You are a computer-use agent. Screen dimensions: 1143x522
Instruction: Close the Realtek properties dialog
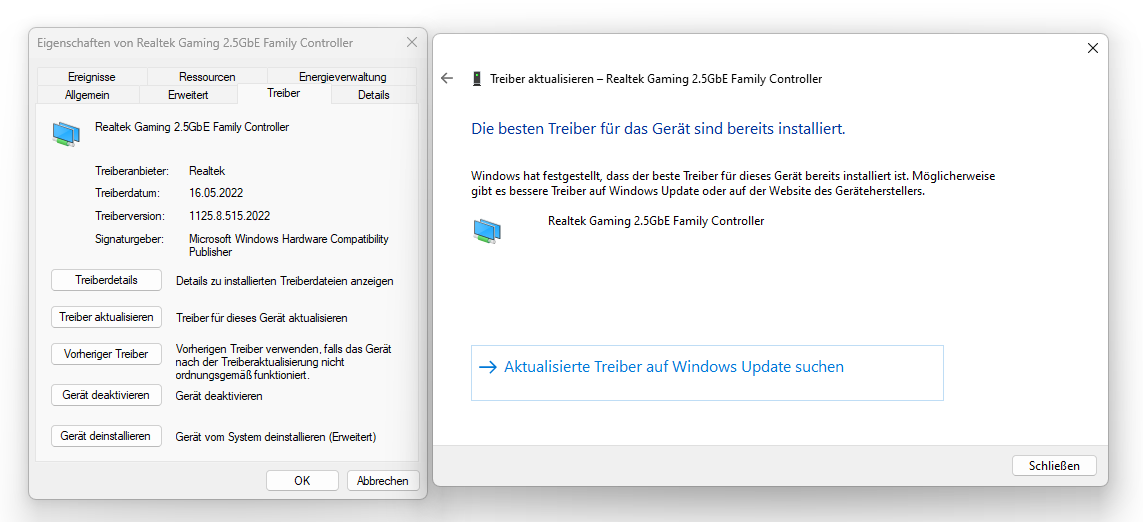tap(412, 42)
